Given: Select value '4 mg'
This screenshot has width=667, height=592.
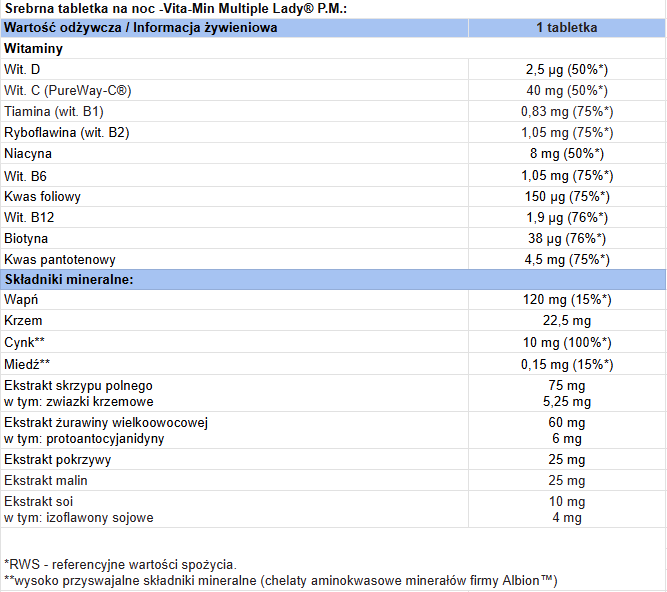Looking at the screenshot, I should click(x=567, y=518).
